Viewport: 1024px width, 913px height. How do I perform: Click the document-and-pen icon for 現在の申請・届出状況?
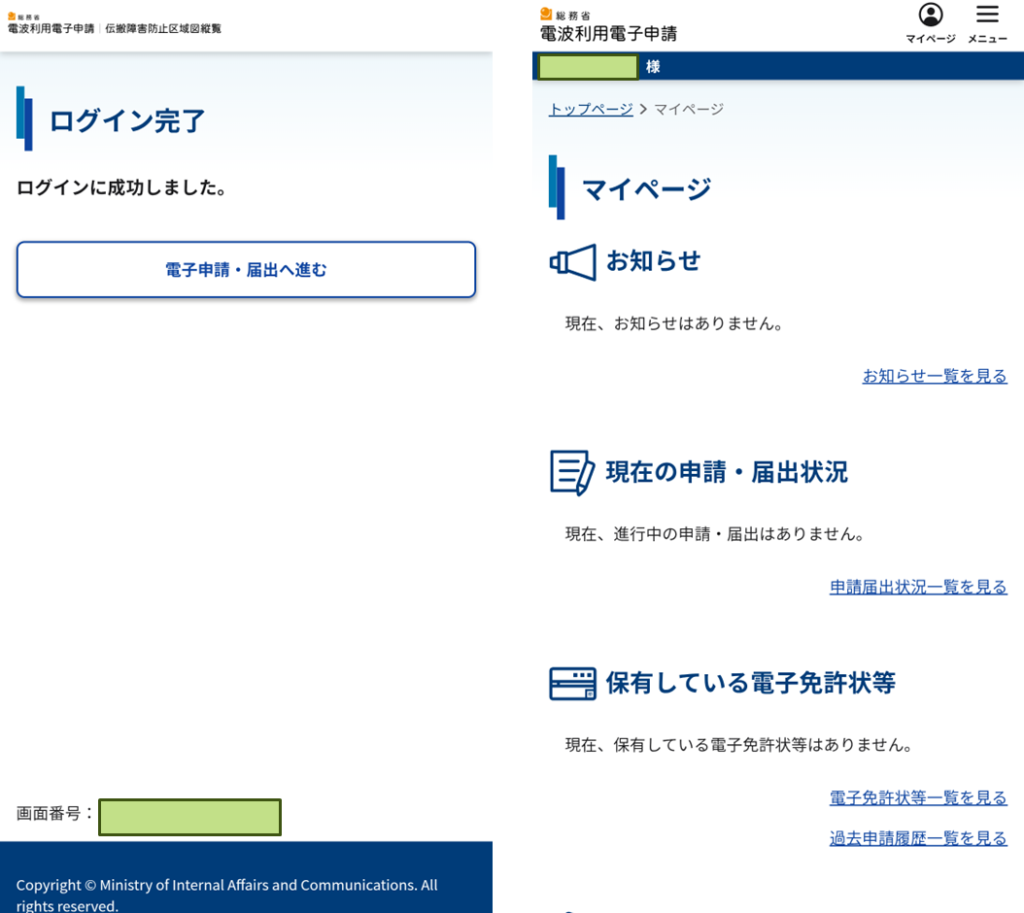click(x=572, y=472)
